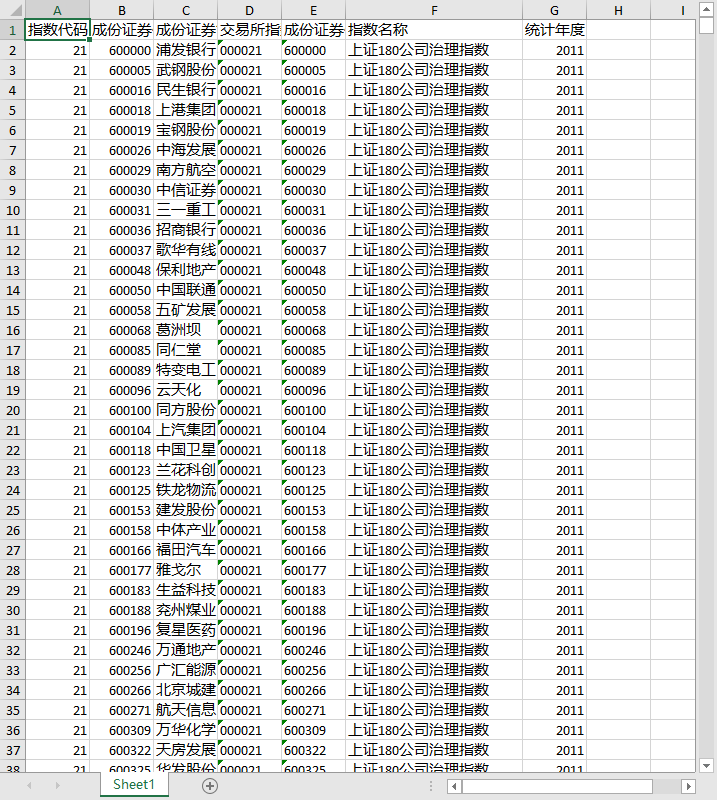Click previous sheet navigation arrow
The height and width of the screenshot is (800, 717).
(x=29, y=786)
